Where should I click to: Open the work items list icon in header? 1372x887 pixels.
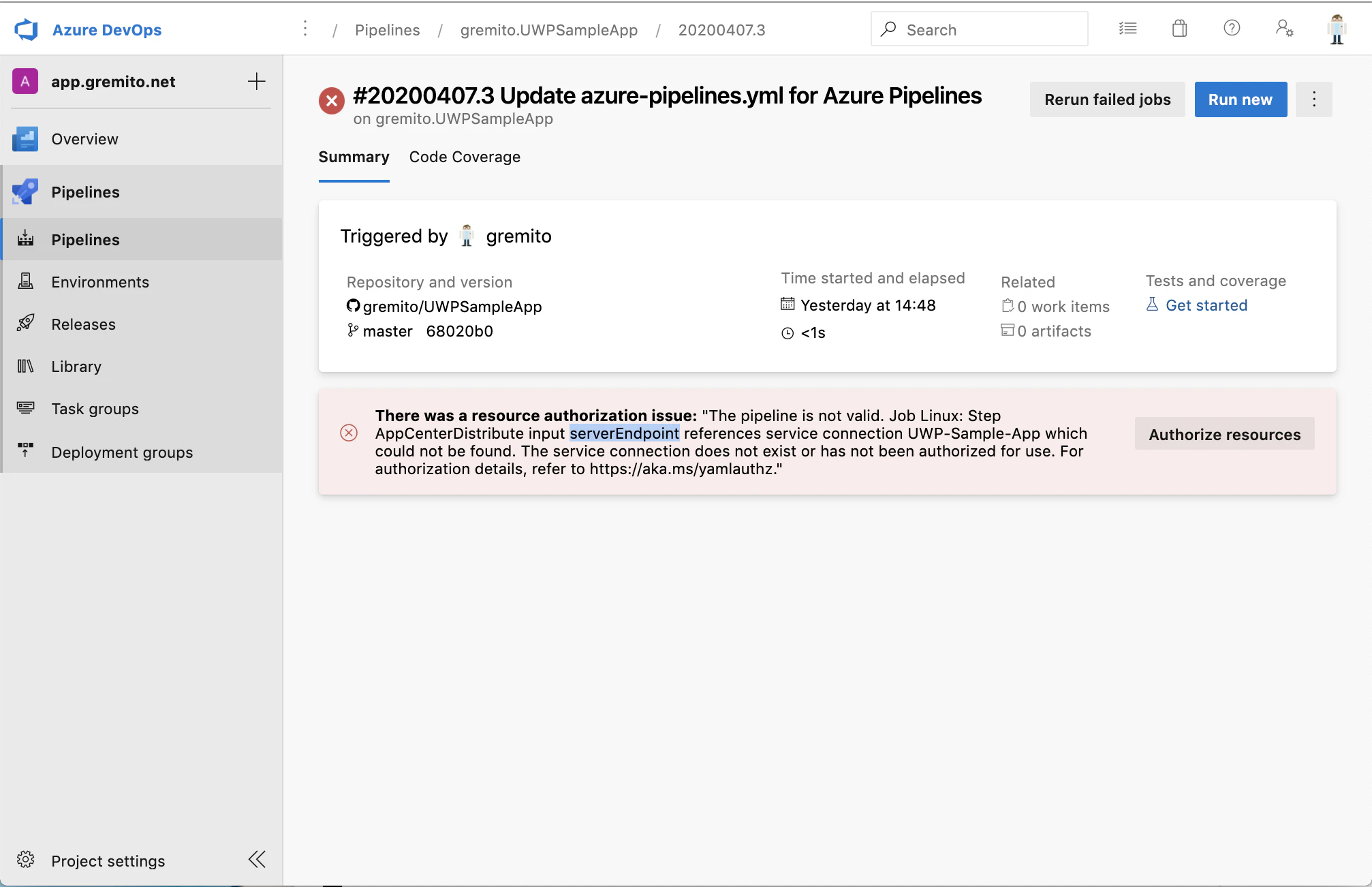click(x=1127, y=29)
